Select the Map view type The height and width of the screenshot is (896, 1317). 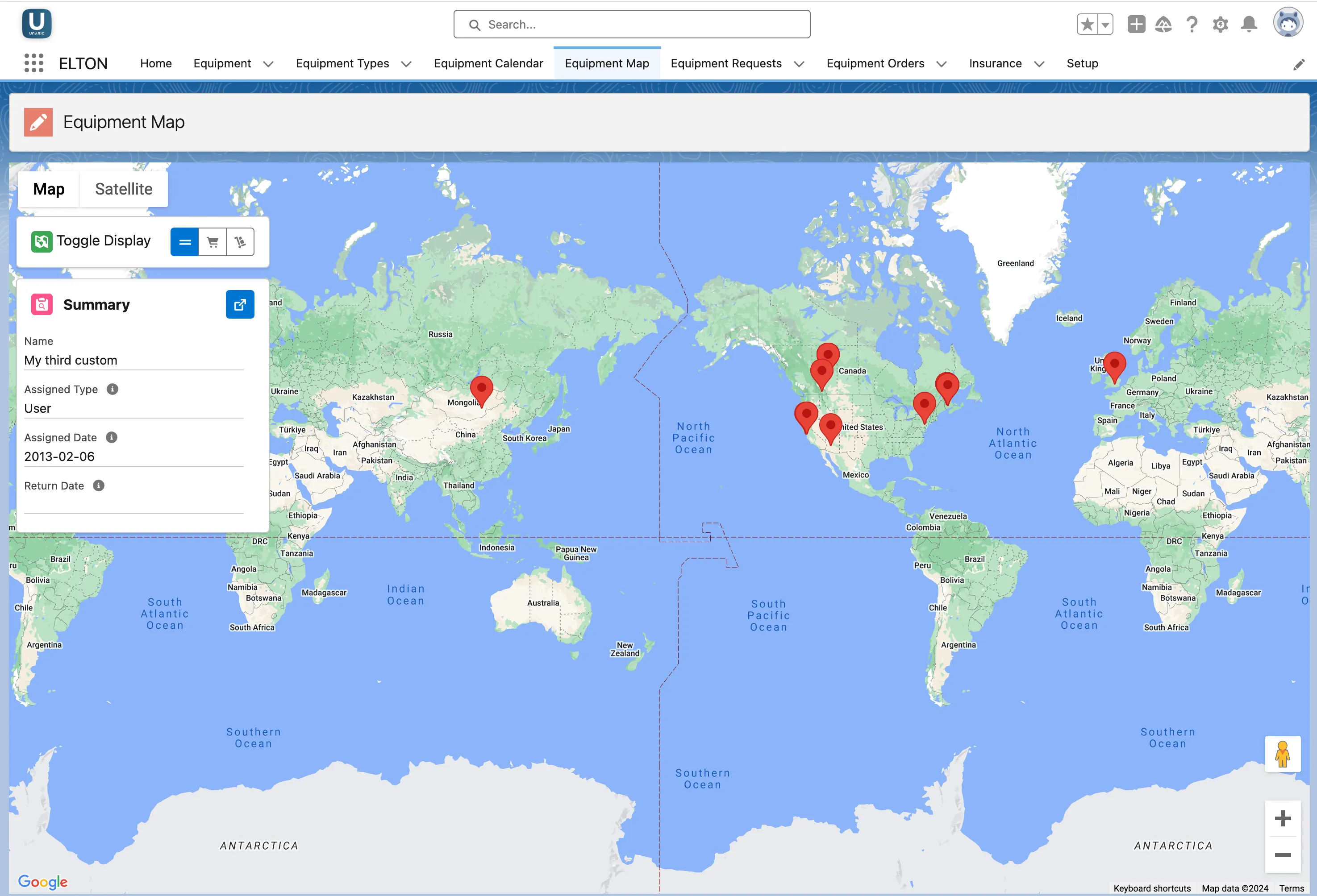click(x=49, y=189)
